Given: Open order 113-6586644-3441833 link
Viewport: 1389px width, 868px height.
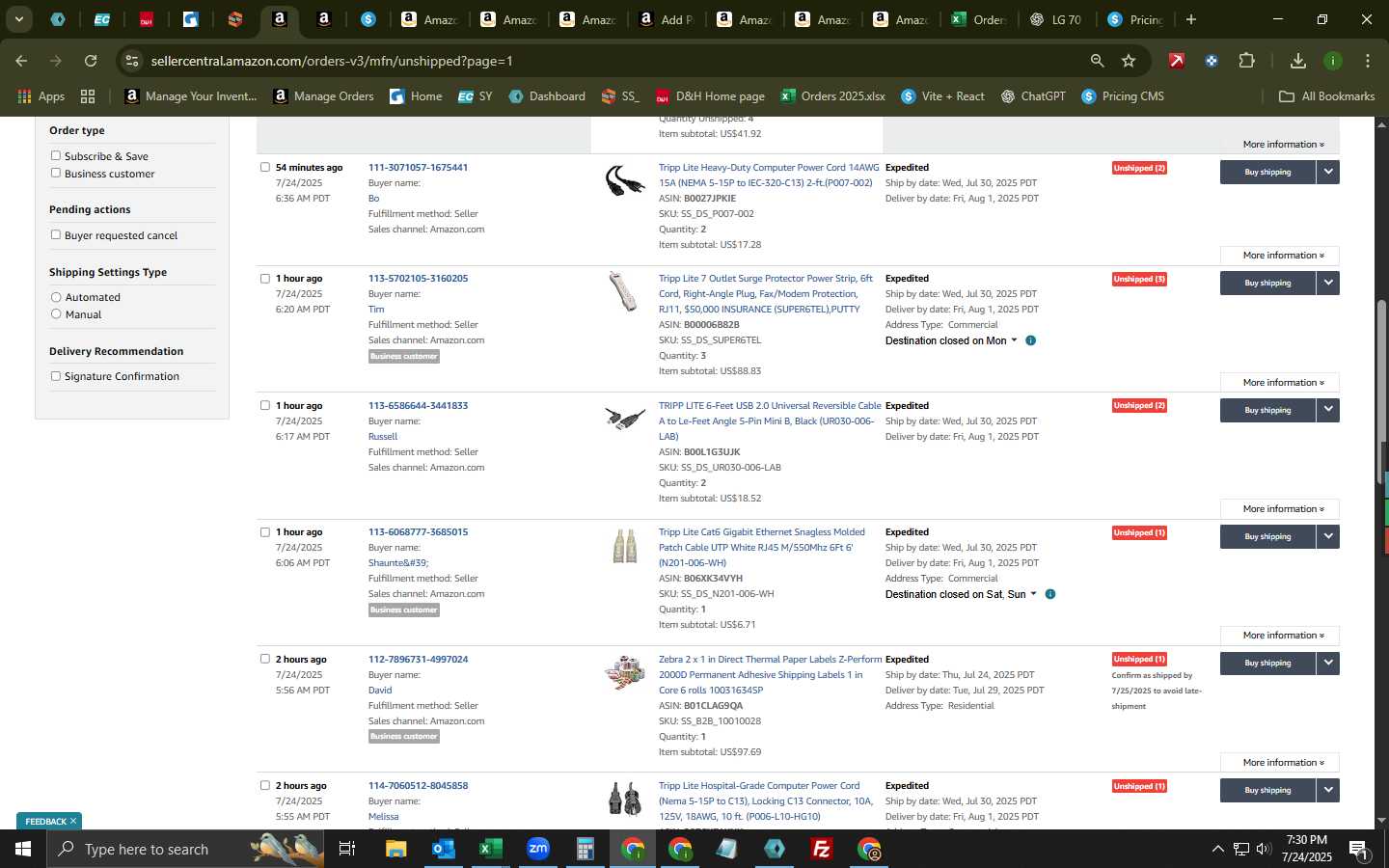Looking at the screenshot, I should (x=418, y=406).
